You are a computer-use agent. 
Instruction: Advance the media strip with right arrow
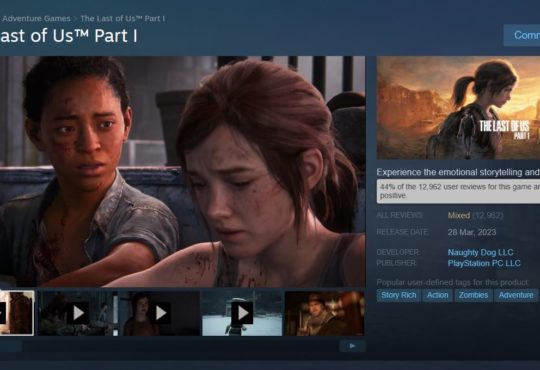coord(352,346)
